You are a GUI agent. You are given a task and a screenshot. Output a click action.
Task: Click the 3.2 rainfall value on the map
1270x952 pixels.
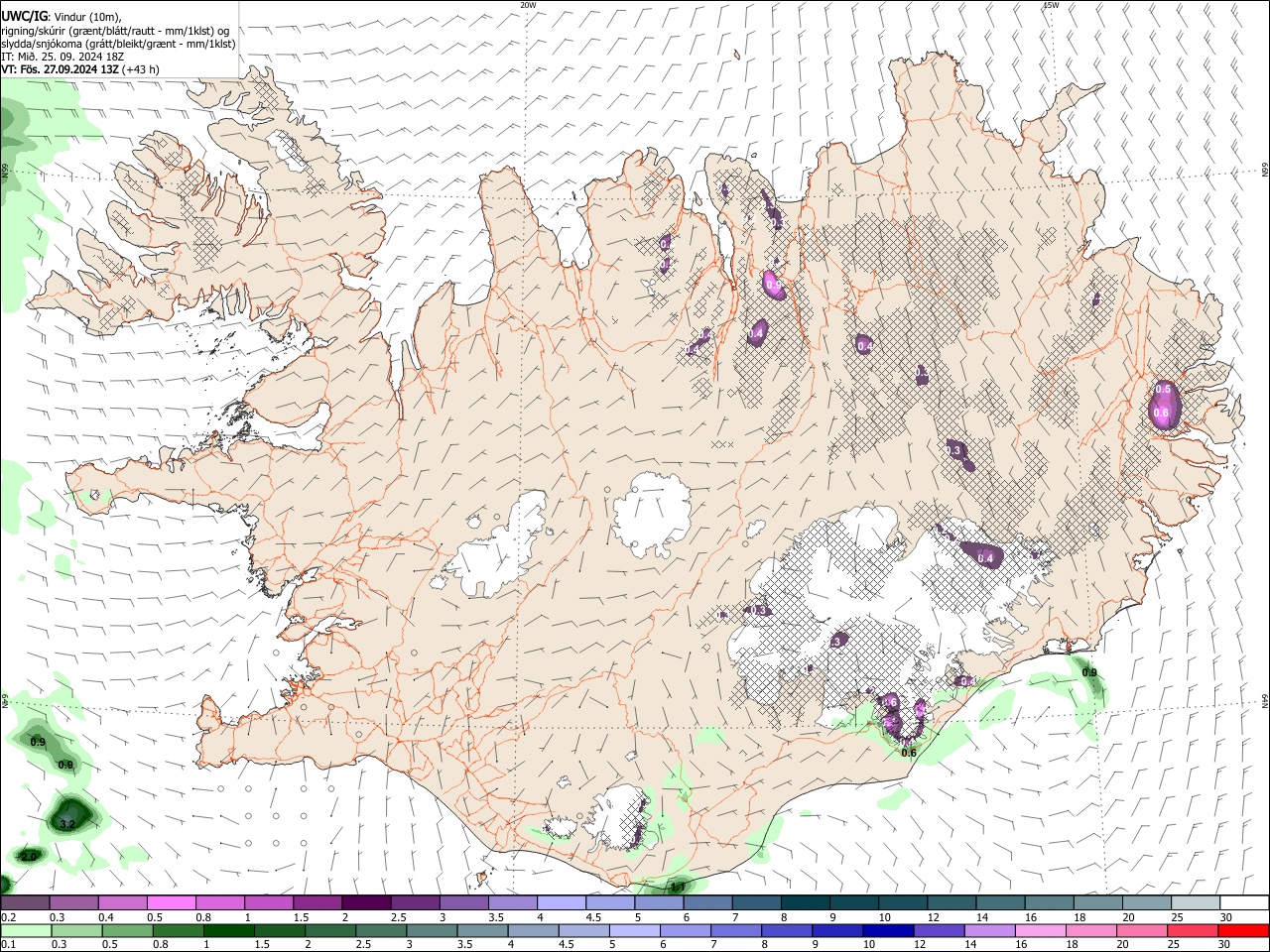[67, 824]
